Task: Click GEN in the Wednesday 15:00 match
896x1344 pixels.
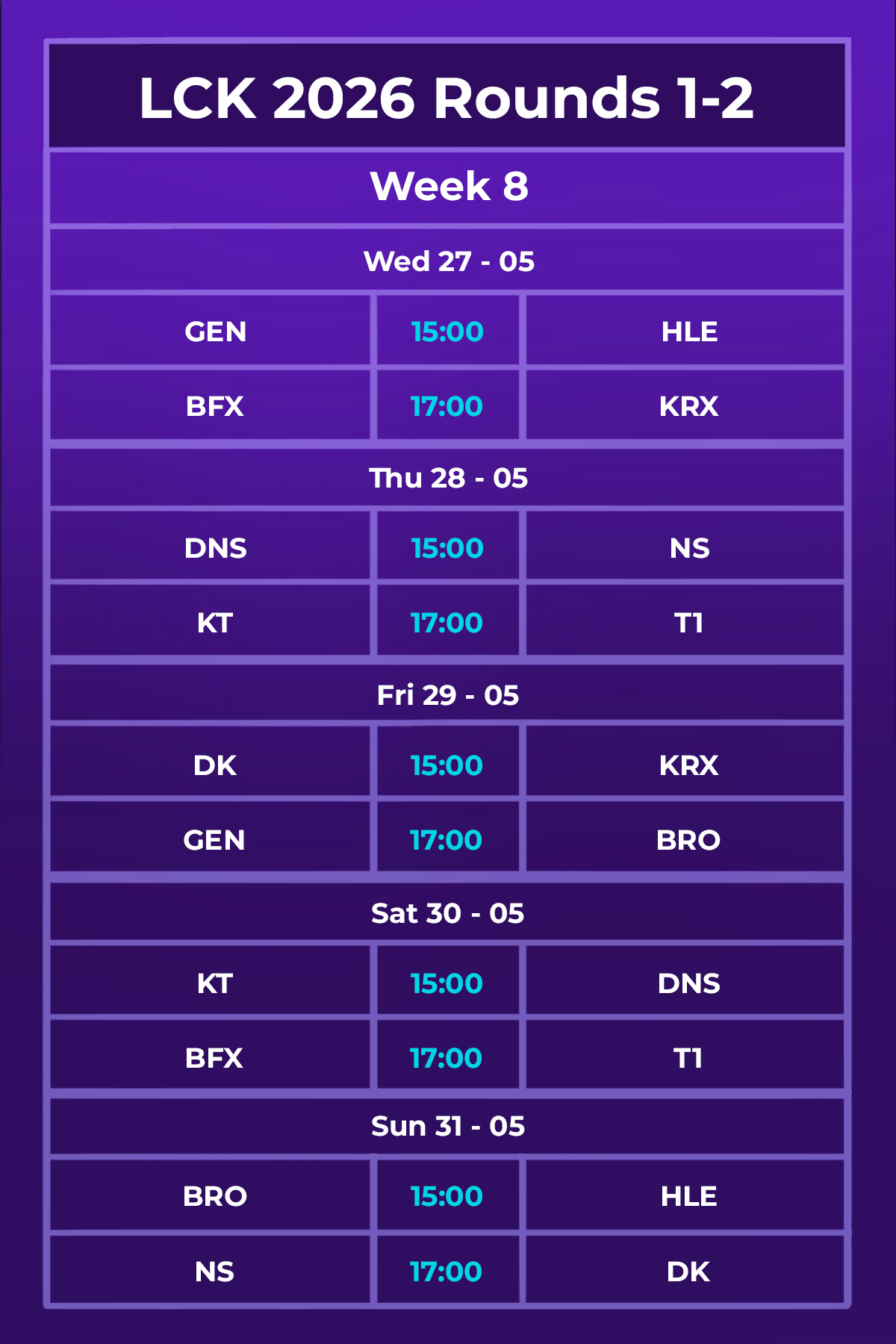Action: (x=216, y=332)
